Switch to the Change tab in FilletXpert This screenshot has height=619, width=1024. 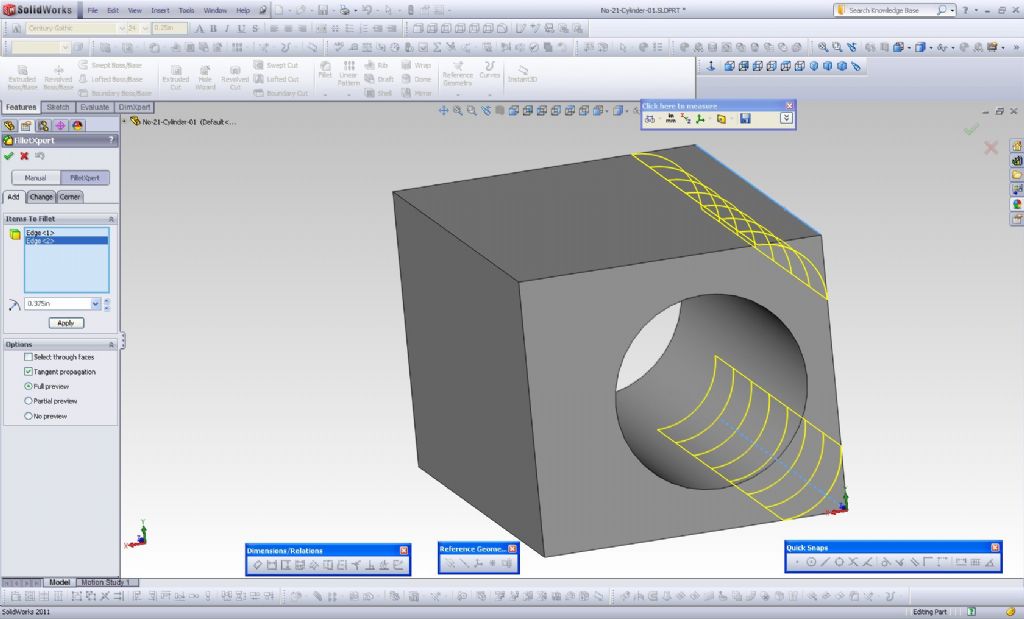pyautogui.click(x=40, y=197)
